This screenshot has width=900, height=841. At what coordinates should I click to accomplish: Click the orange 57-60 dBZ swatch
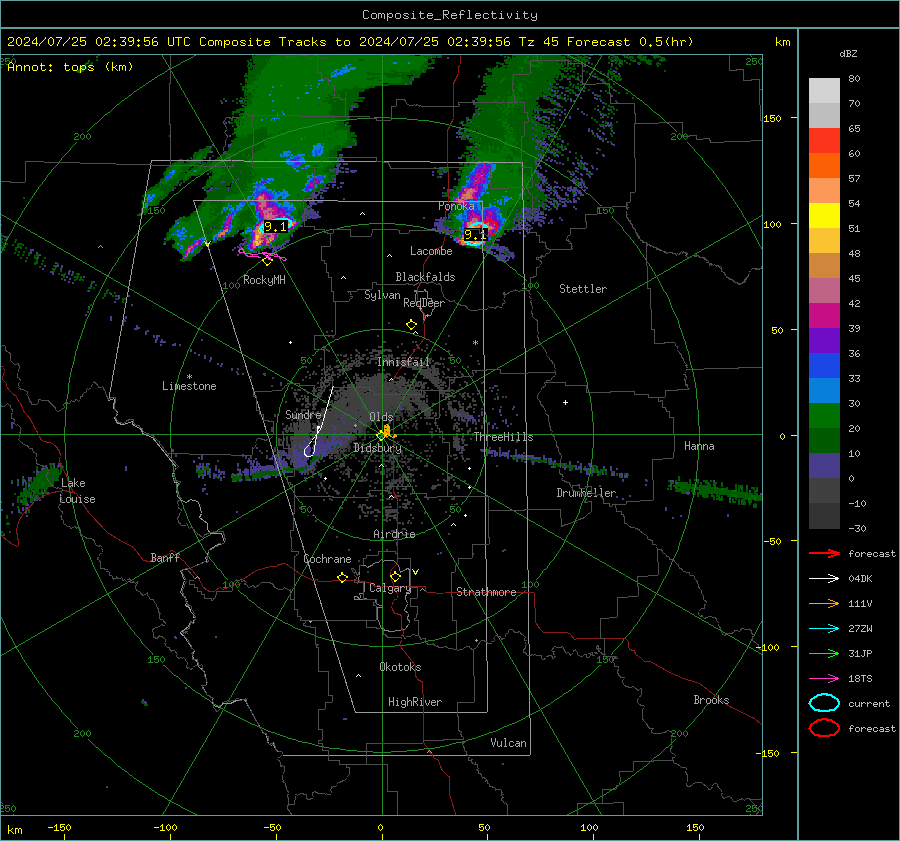pyautogui.click(x=824, y=166)
